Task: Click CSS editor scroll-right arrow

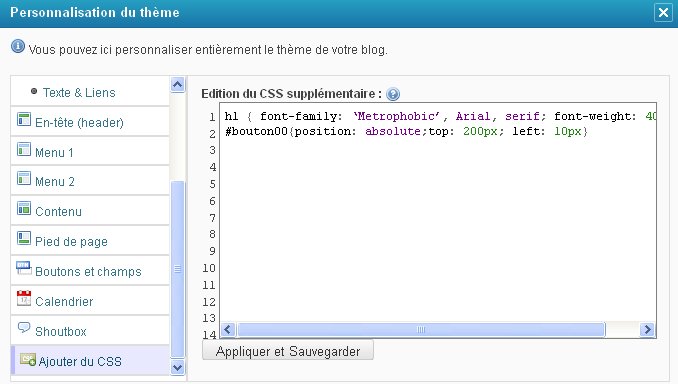Action: (x=647, y=330)
